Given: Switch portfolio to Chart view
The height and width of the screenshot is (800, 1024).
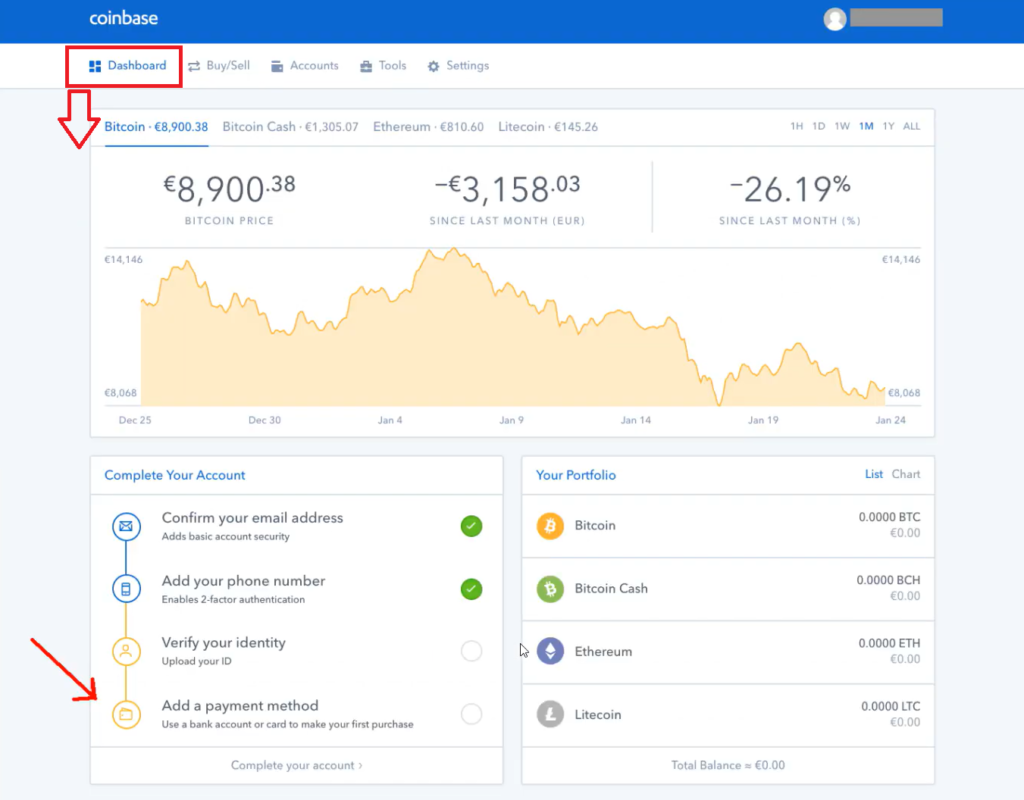Looking at the screenshot, I should coord(906,475).
